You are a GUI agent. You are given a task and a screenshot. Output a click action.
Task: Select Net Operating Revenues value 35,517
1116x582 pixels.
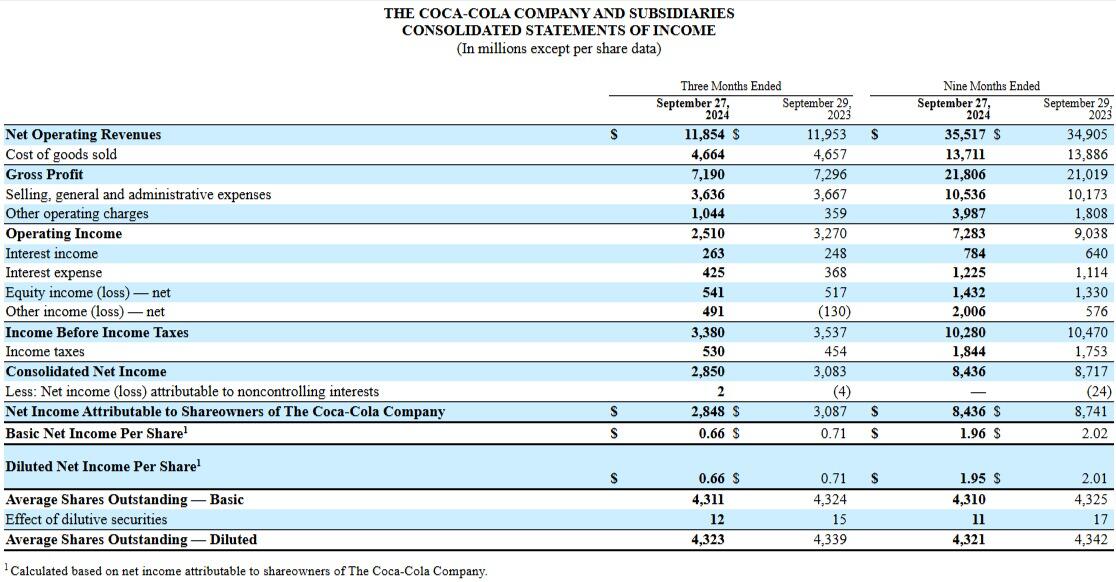tap(965, 134)
